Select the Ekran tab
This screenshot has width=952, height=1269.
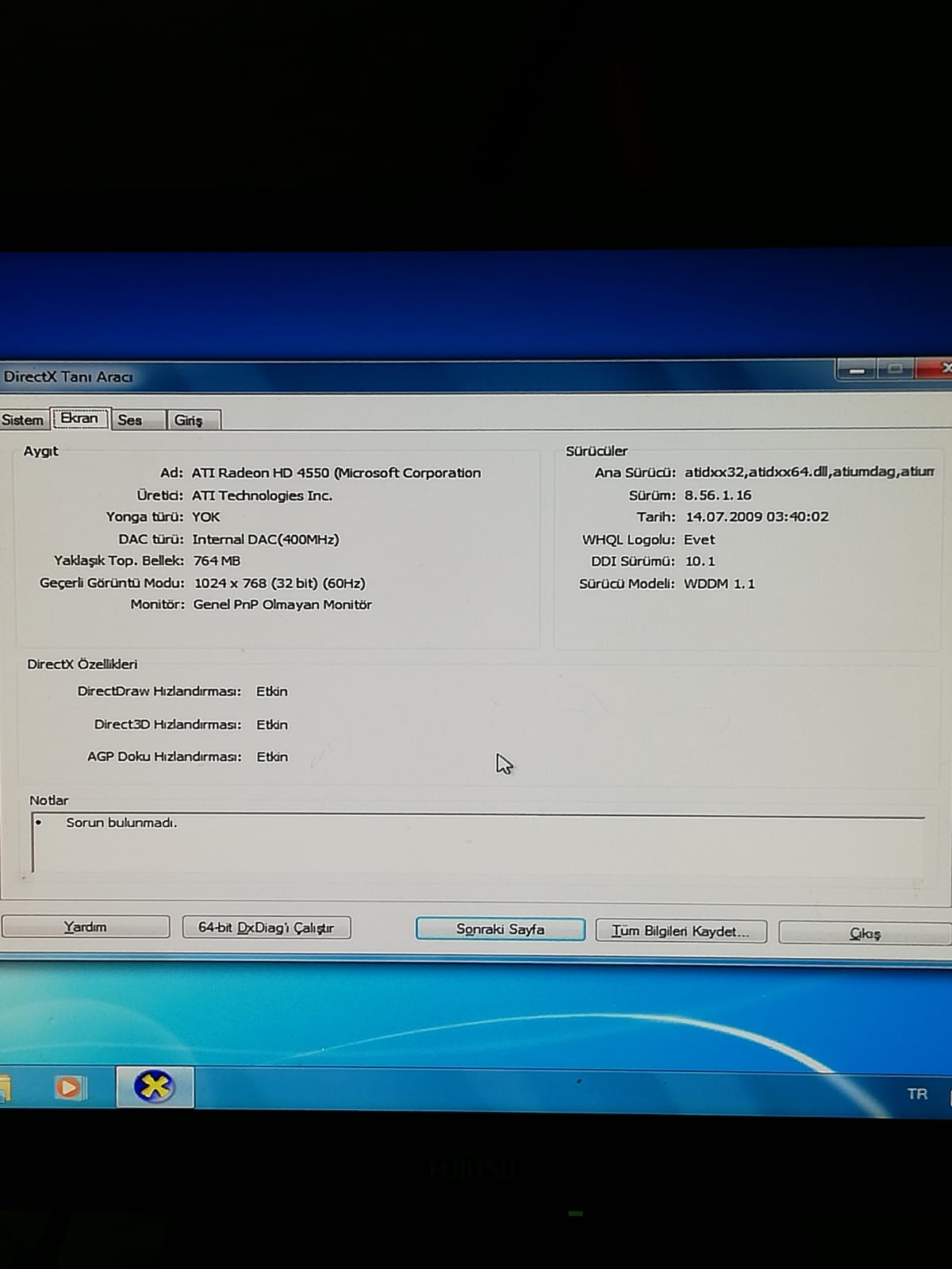coord(79,418)
